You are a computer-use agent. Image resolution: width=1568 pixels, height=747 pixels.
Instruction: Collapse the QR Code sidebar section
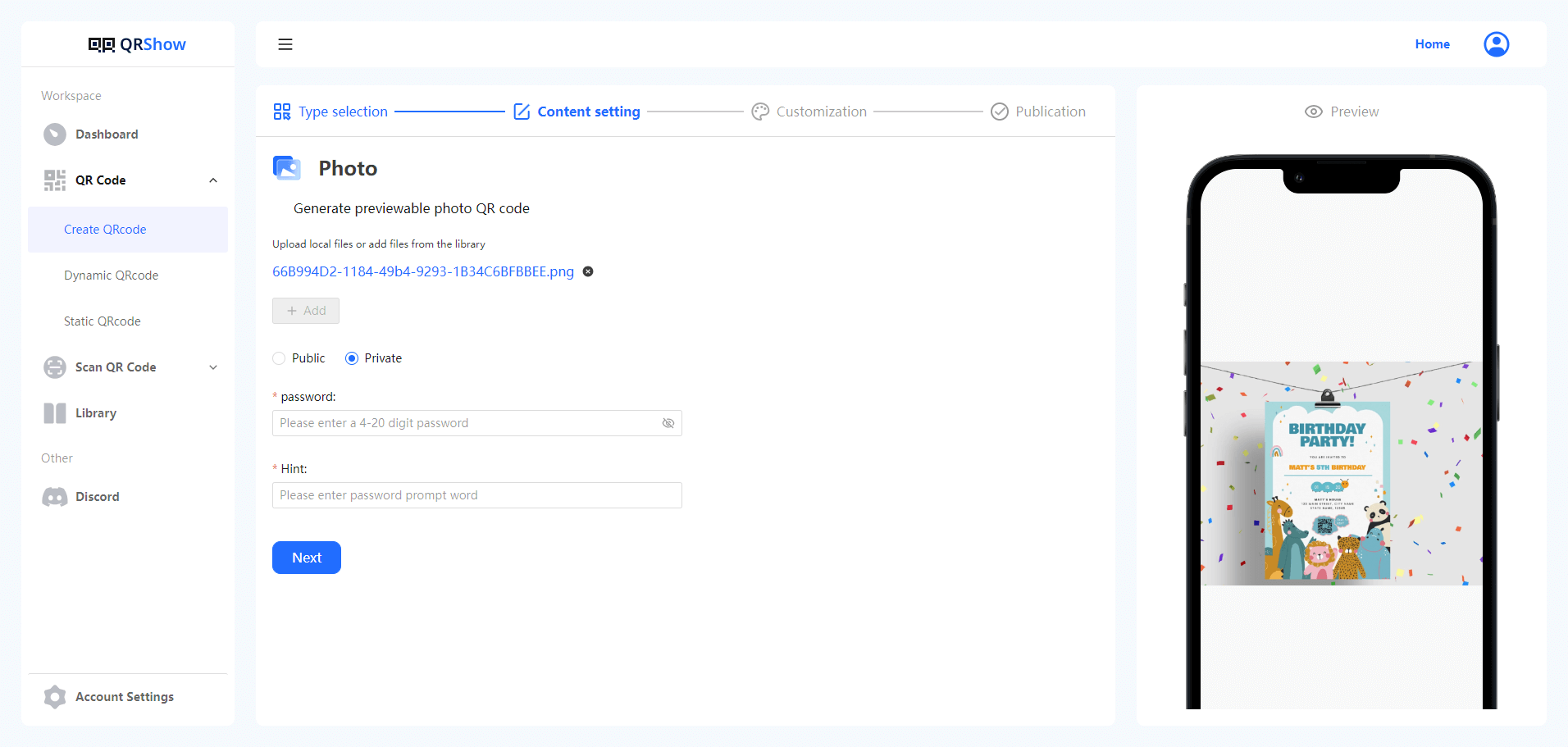coord(213,180)
